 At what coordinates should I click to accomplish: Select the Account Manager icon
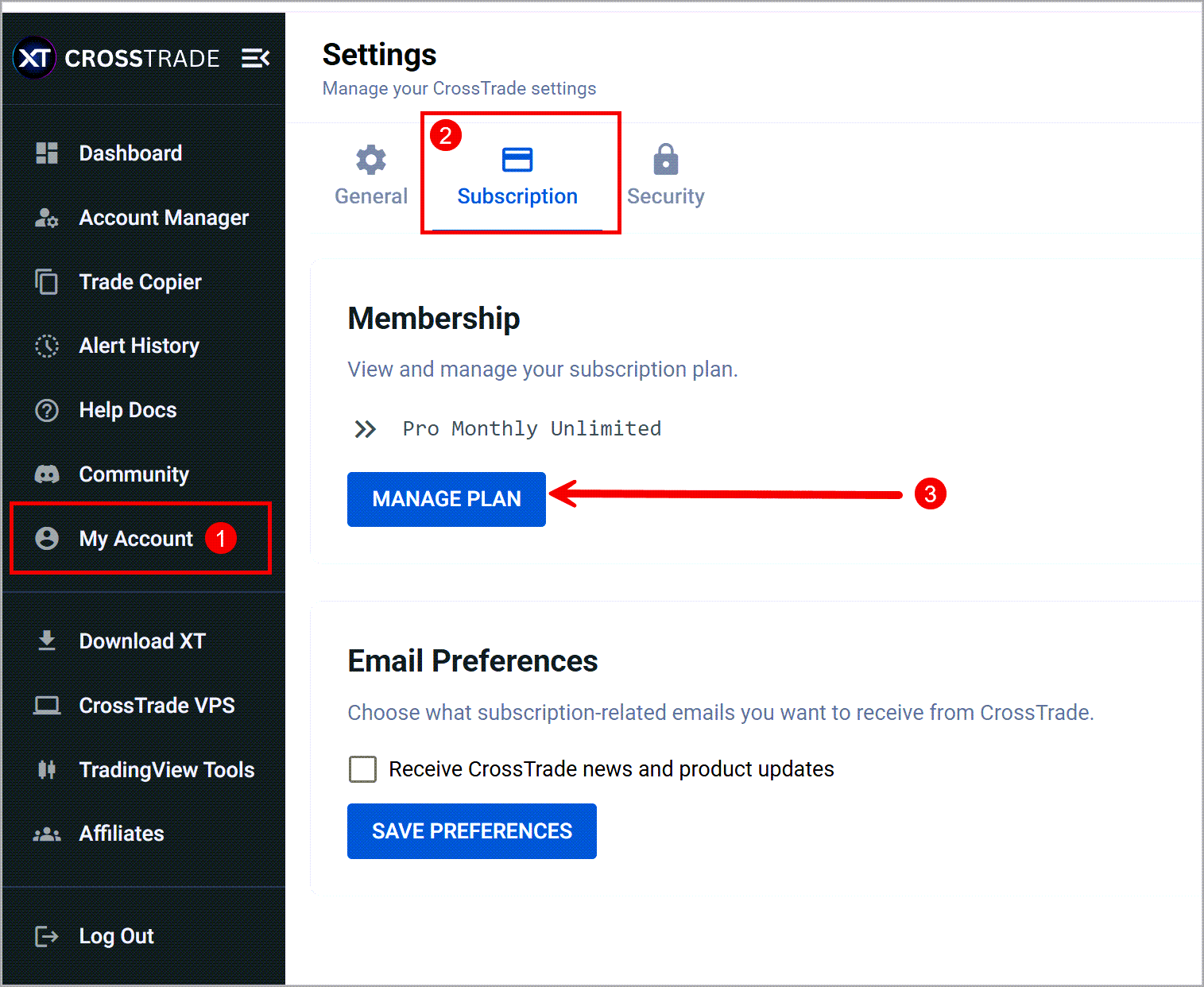click(47, 218)
